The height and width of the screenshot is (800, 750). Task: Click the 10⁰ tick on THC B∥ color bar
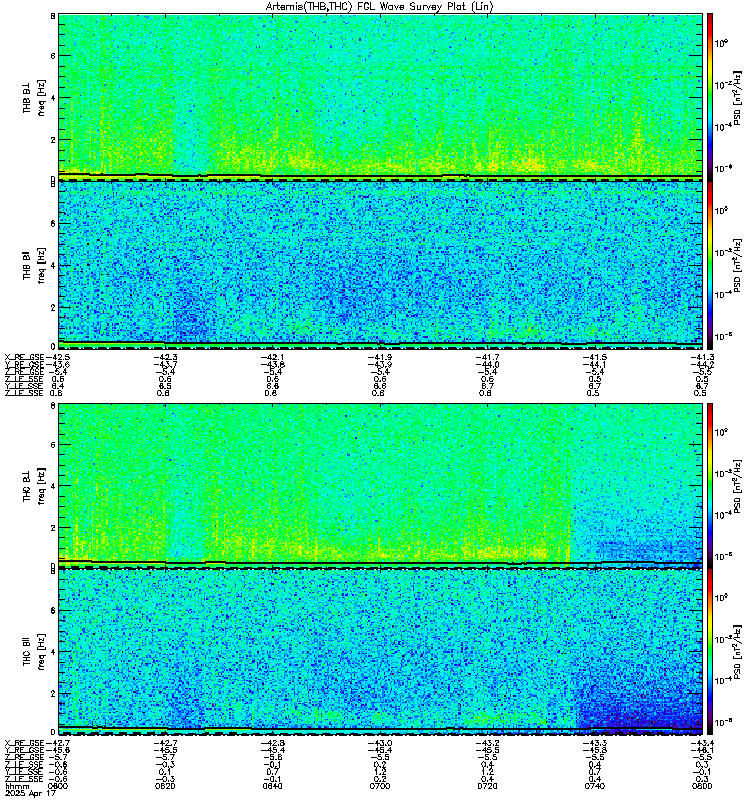(721, 597)
